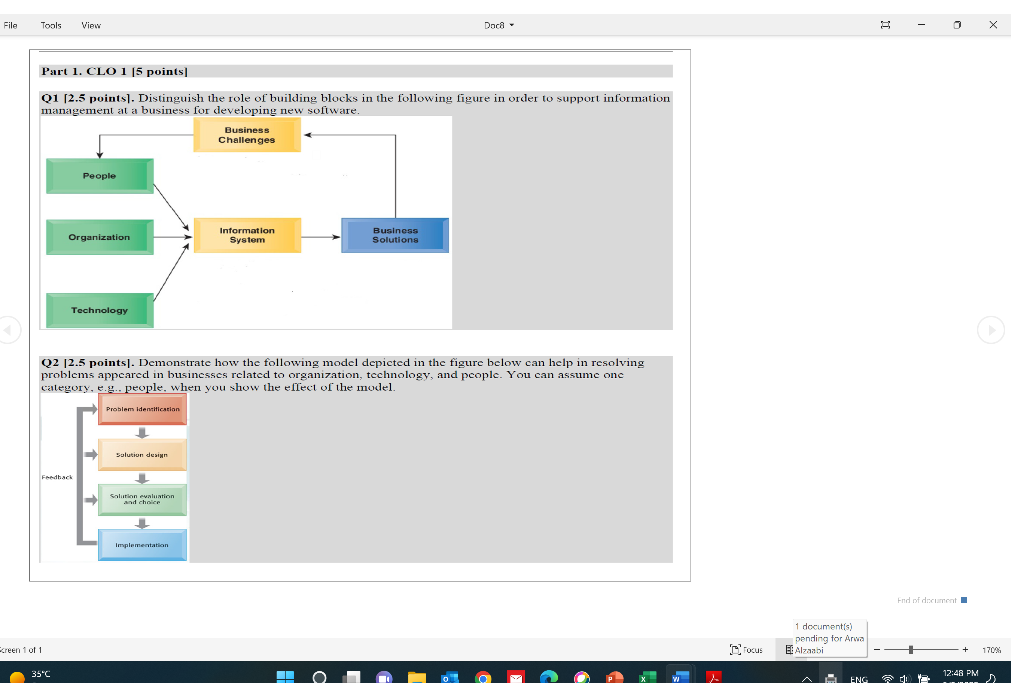
Task: Open the Wi-Fi network tray icon
Action: 887,679
